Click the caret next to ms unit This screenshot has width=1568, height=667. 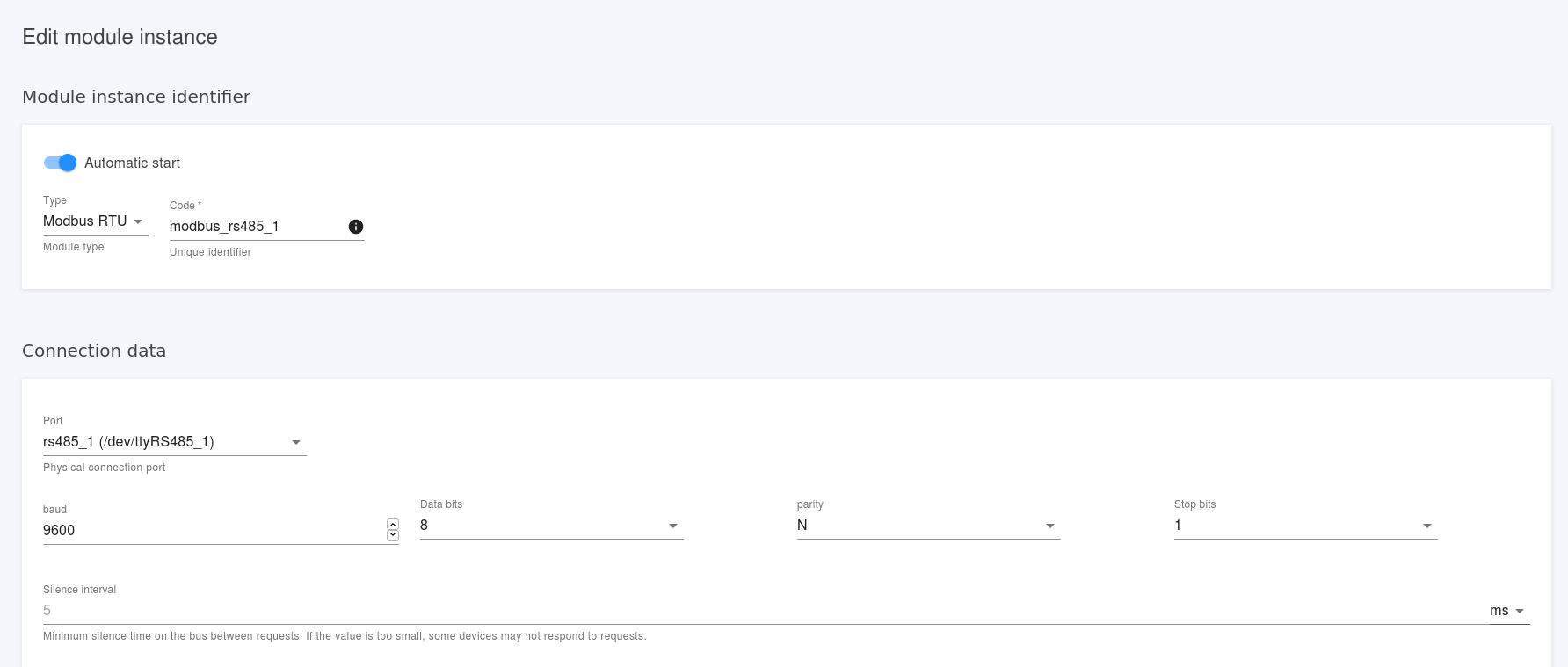1521,611
